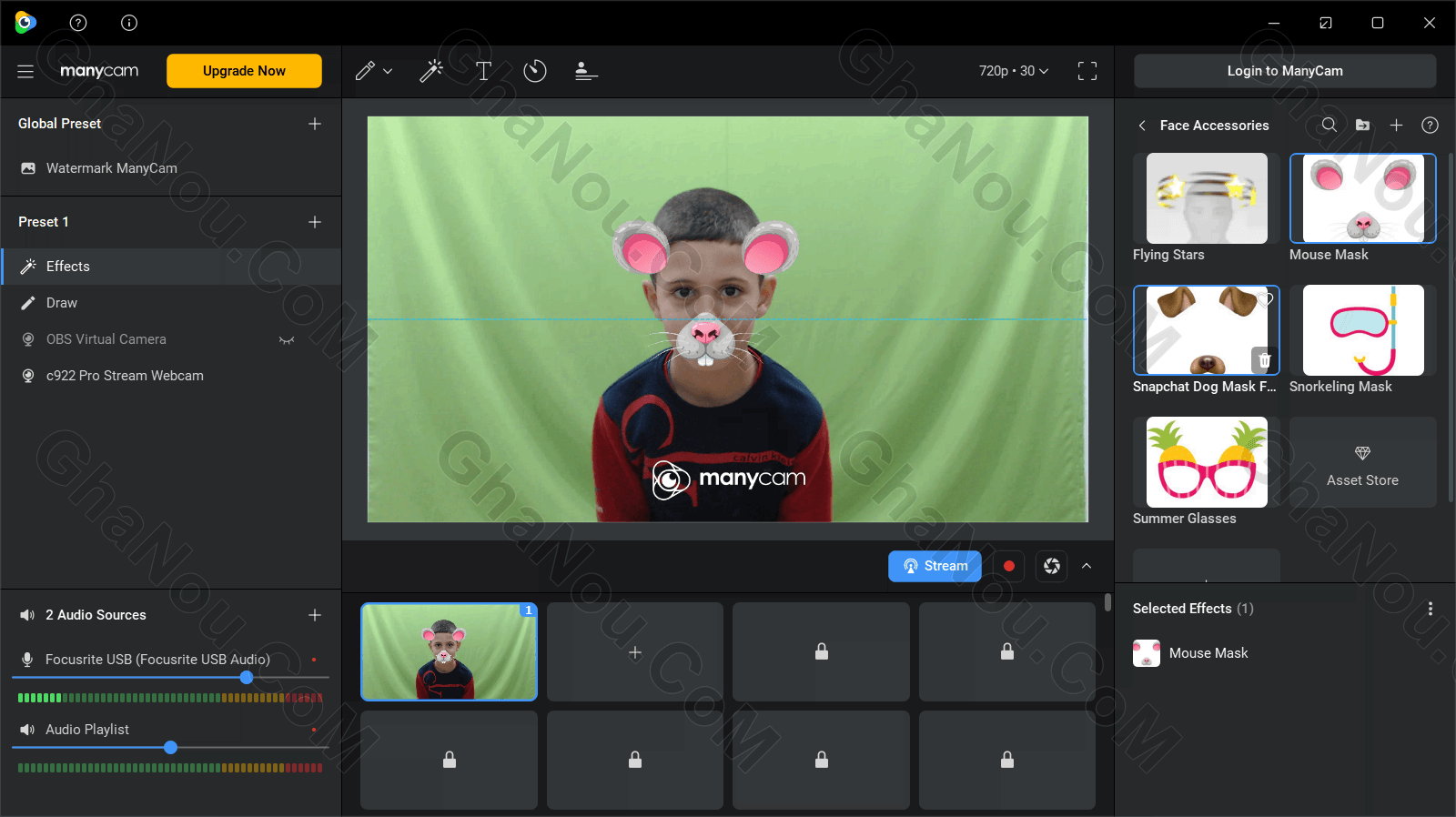The image size is (1456, 817).
Task: Mute the Focusrite USB microphone icon
Action: click(27, 660)
